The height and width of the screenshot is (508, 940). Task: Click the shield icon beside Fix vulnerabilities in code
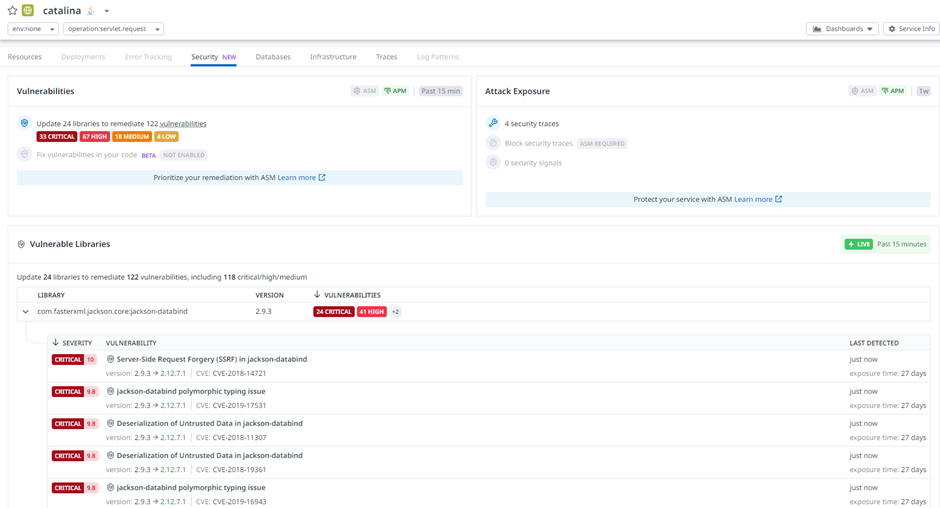tap(25, 154)
